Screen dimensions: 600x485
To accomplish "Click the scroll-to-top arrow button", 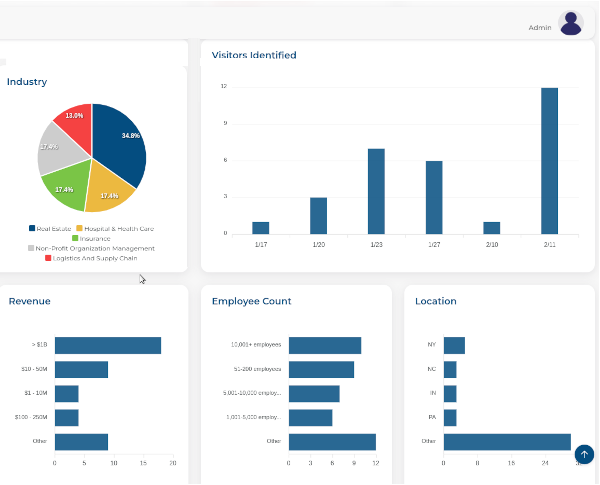I will (584, 455).
